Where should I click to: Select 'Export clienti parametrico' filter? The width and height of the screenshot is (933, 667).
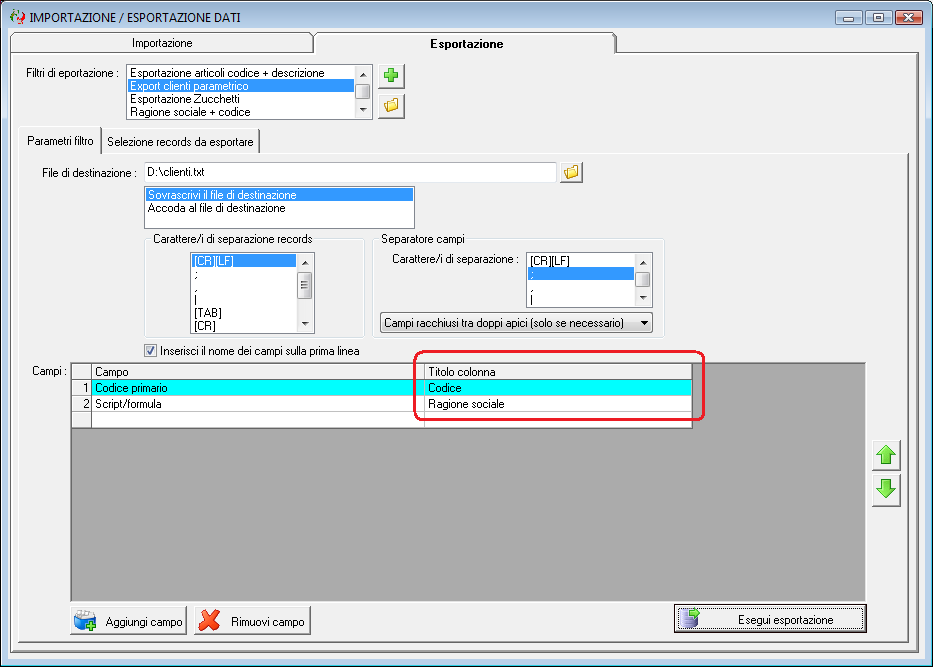[241, 86]
